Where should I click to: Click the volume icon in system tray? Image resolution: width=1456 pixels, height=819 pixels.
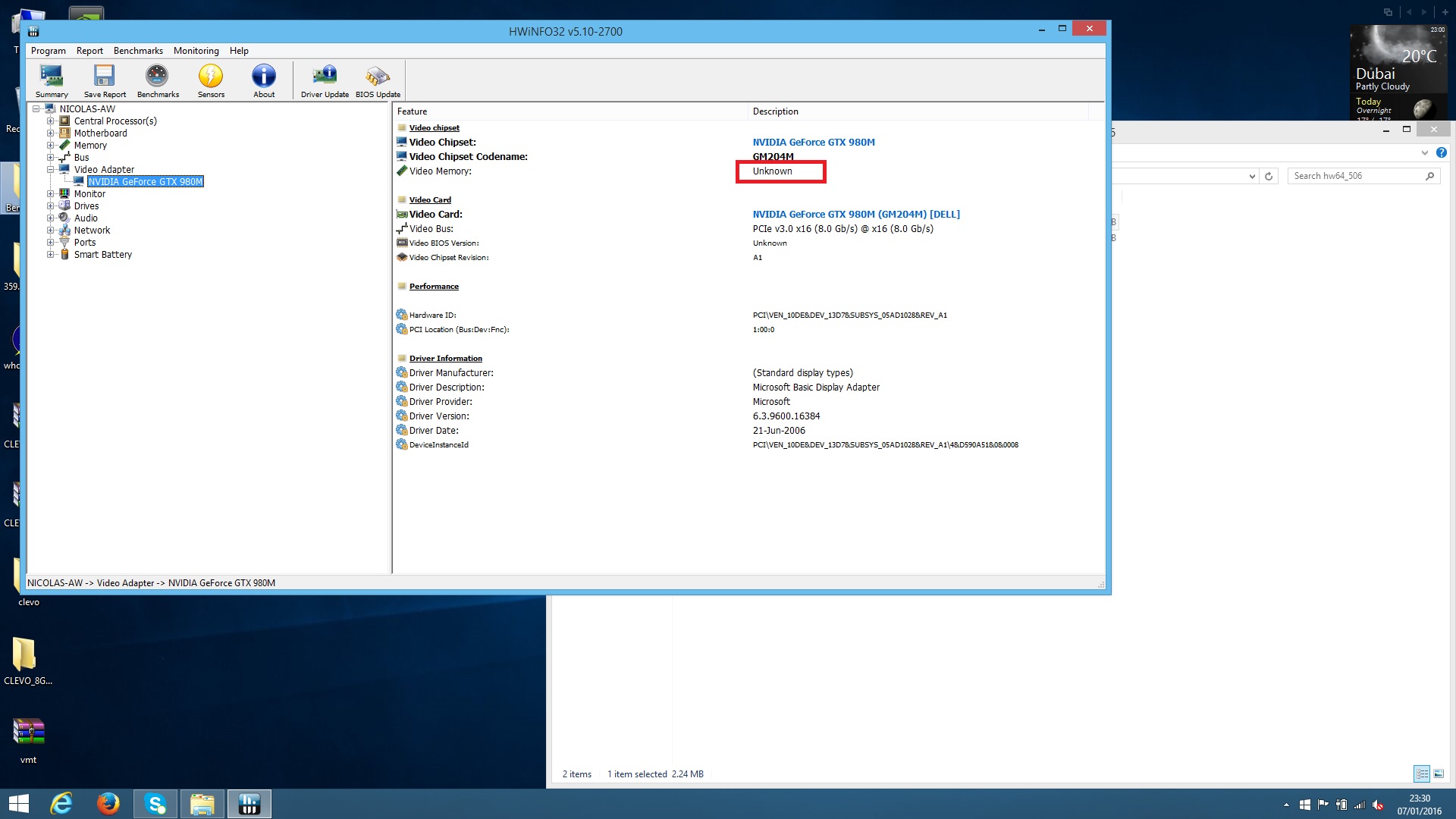[x=1378, y=805]
